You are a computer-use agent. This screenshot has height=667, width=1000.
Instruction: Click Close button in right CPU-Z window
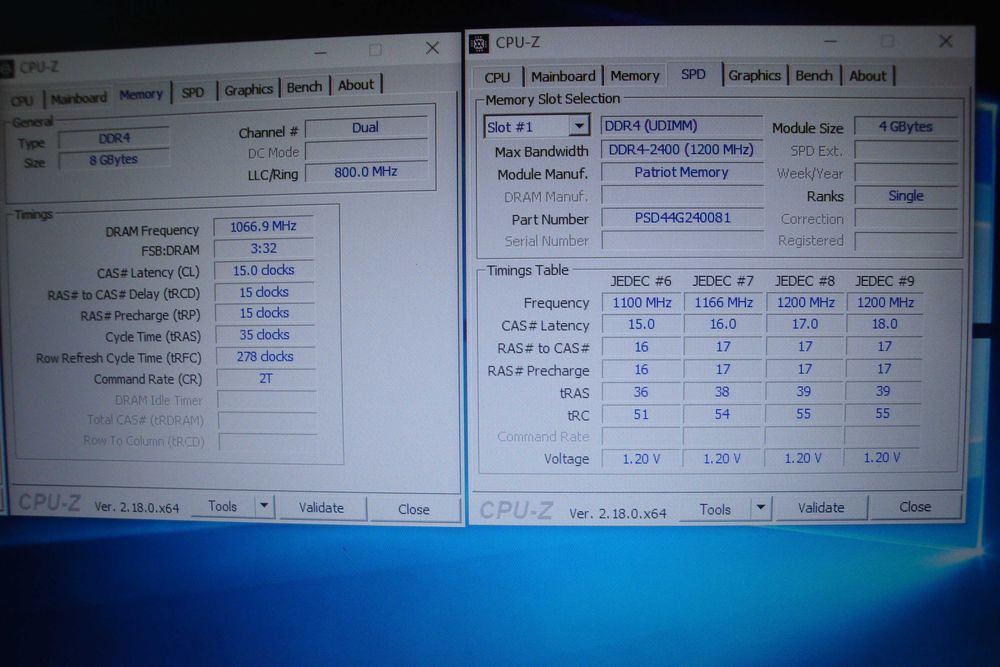pos(915,506)
